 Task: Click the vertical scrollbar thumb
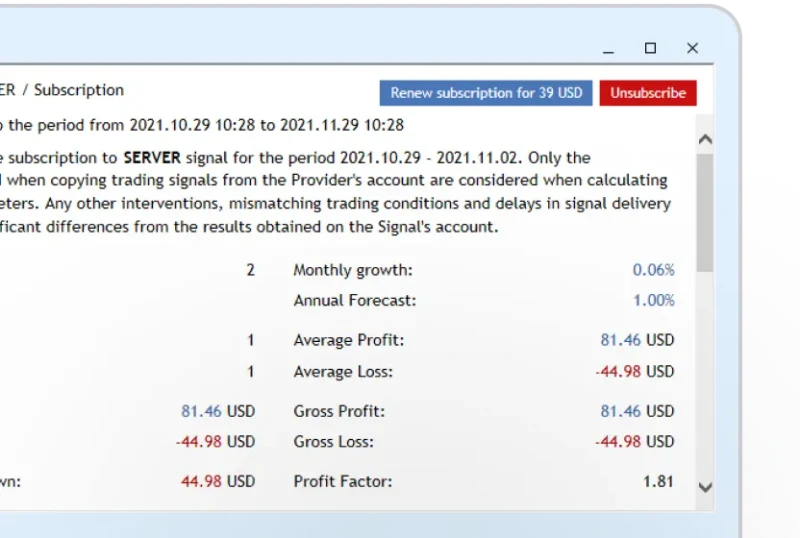pyautogui.click(x=705, y=212)
